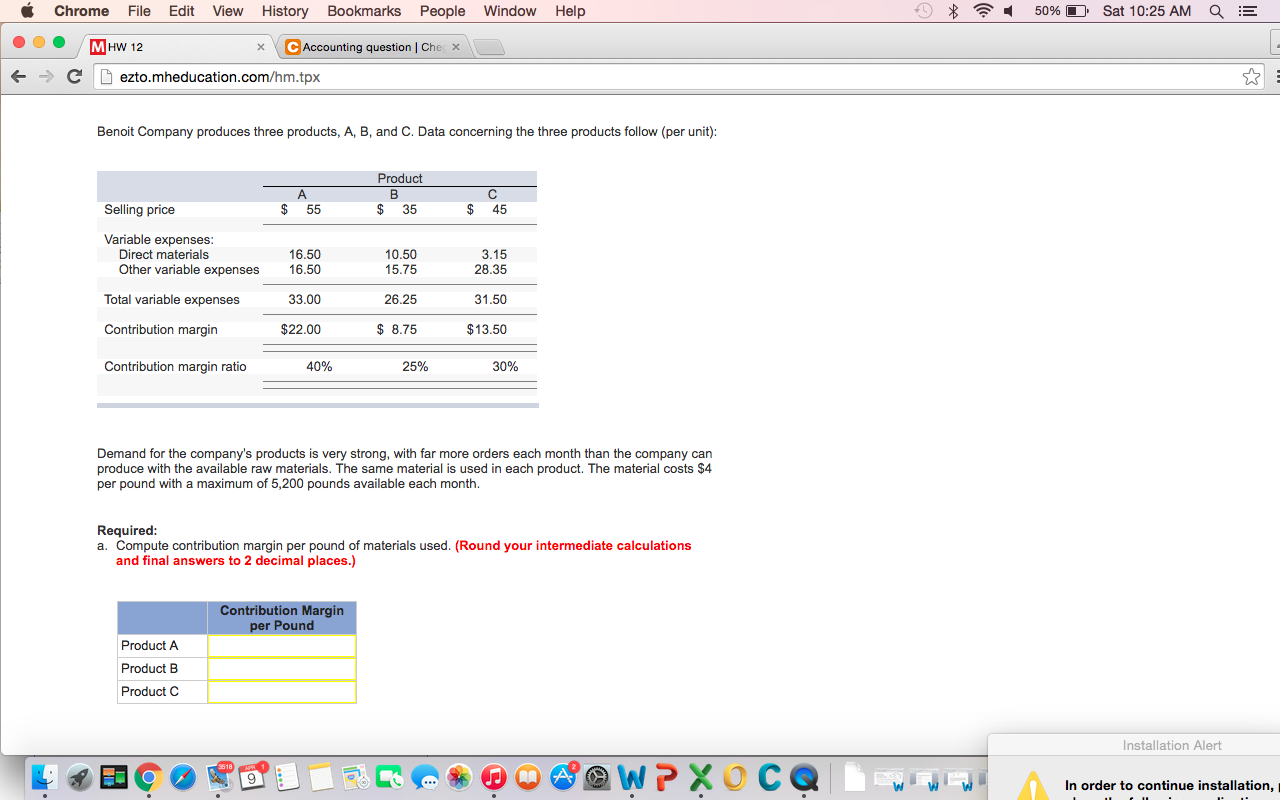Switch to the HW 12 tab
1280x800 pixels.
click(x=178, y=47)
